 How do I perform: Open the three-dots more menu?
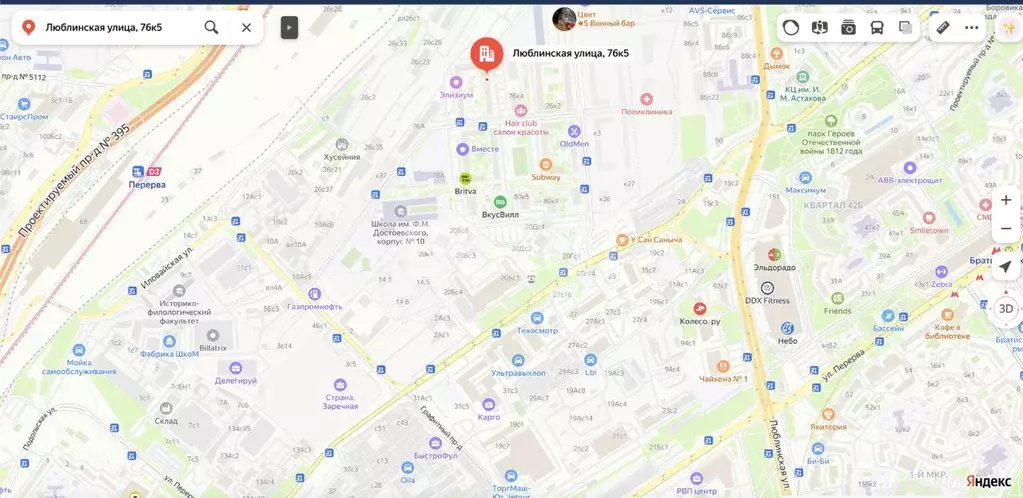pos(971,27)
